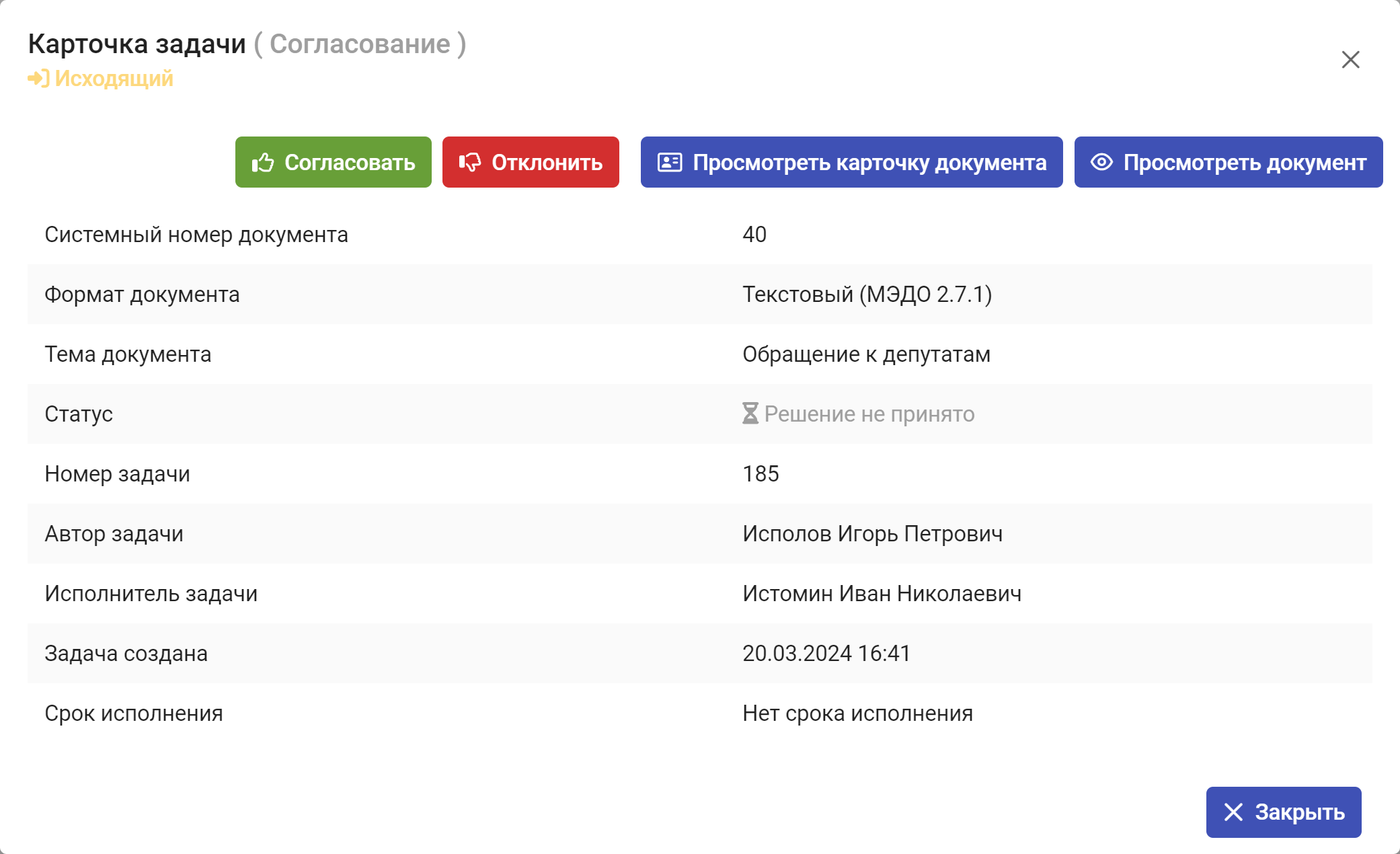Click the X icon on Закрыть button
Viewport: 1400px width, 854px height.
1233,812
